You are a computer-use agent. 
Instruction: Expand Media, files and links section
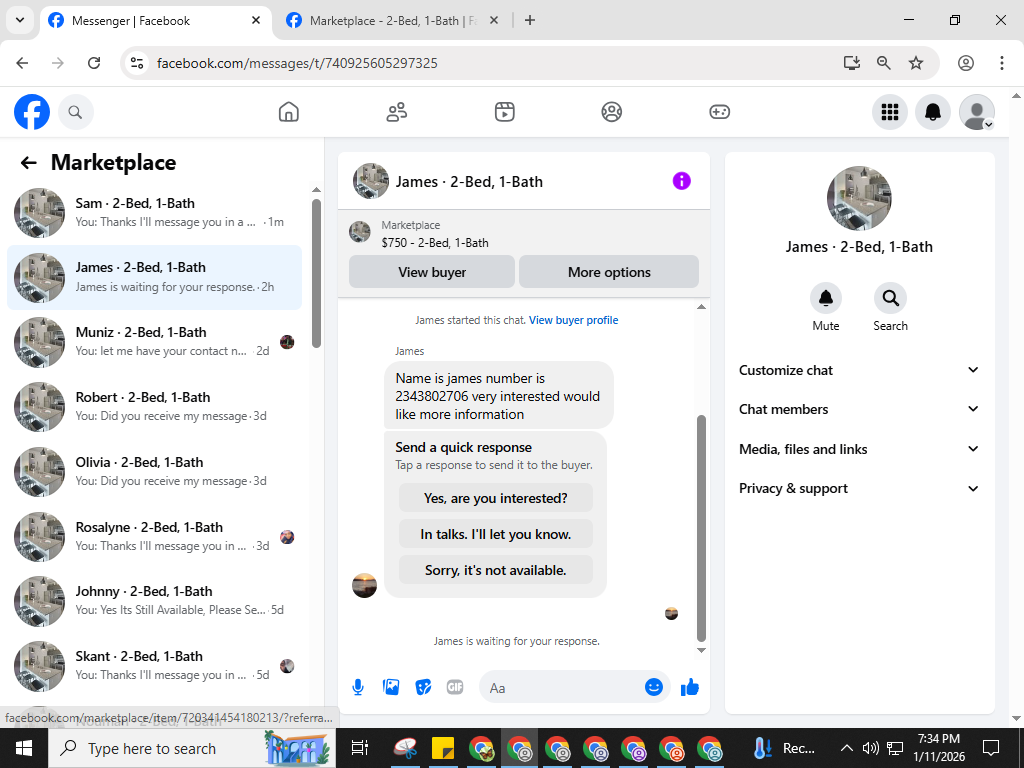859,449
